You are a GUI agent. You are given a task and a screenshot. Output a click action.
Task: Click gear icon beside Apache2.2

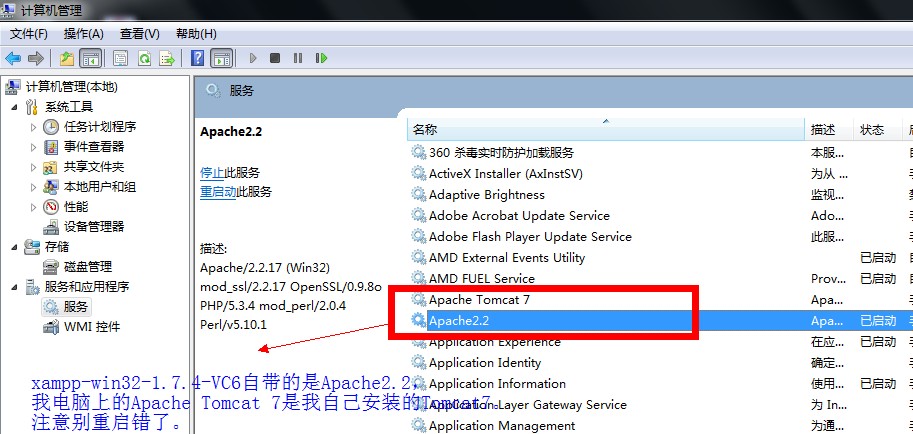pyautogui.click(x=419, y=320)
